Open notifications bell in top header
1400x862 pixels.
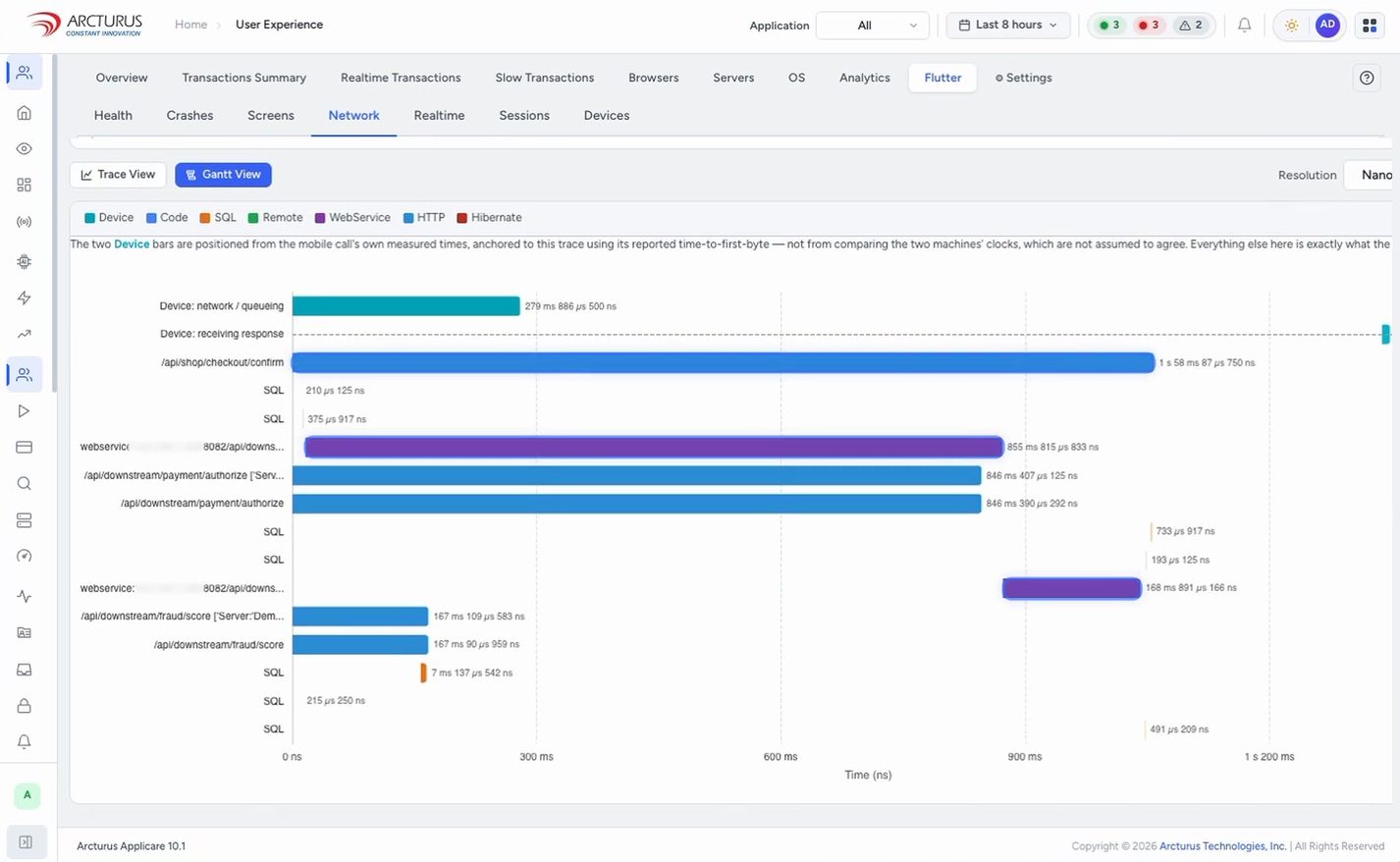pos(1244,26)
